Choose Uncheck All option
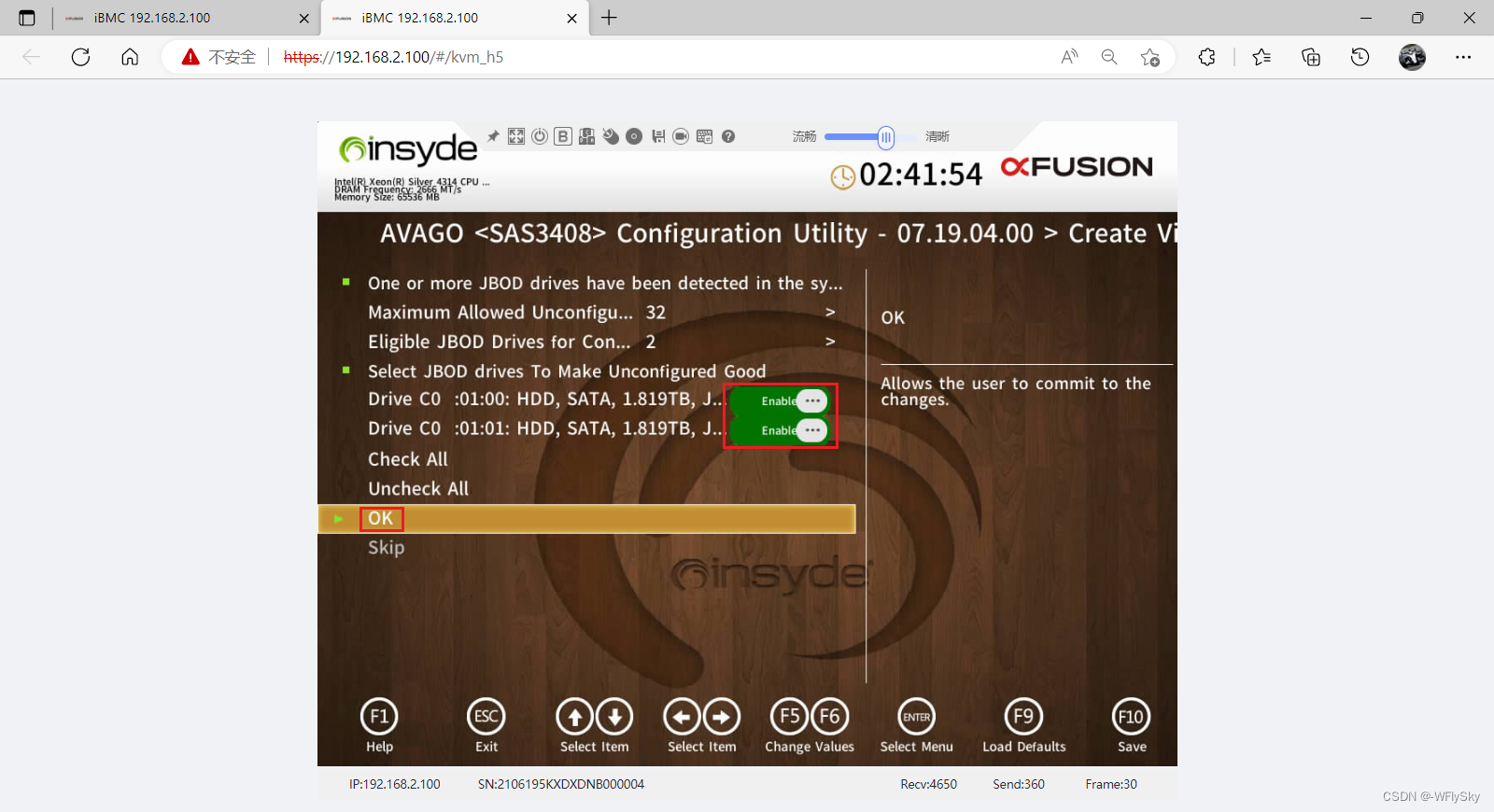Viewport: 1494px width, 812px height. click(x=418, y=488)
